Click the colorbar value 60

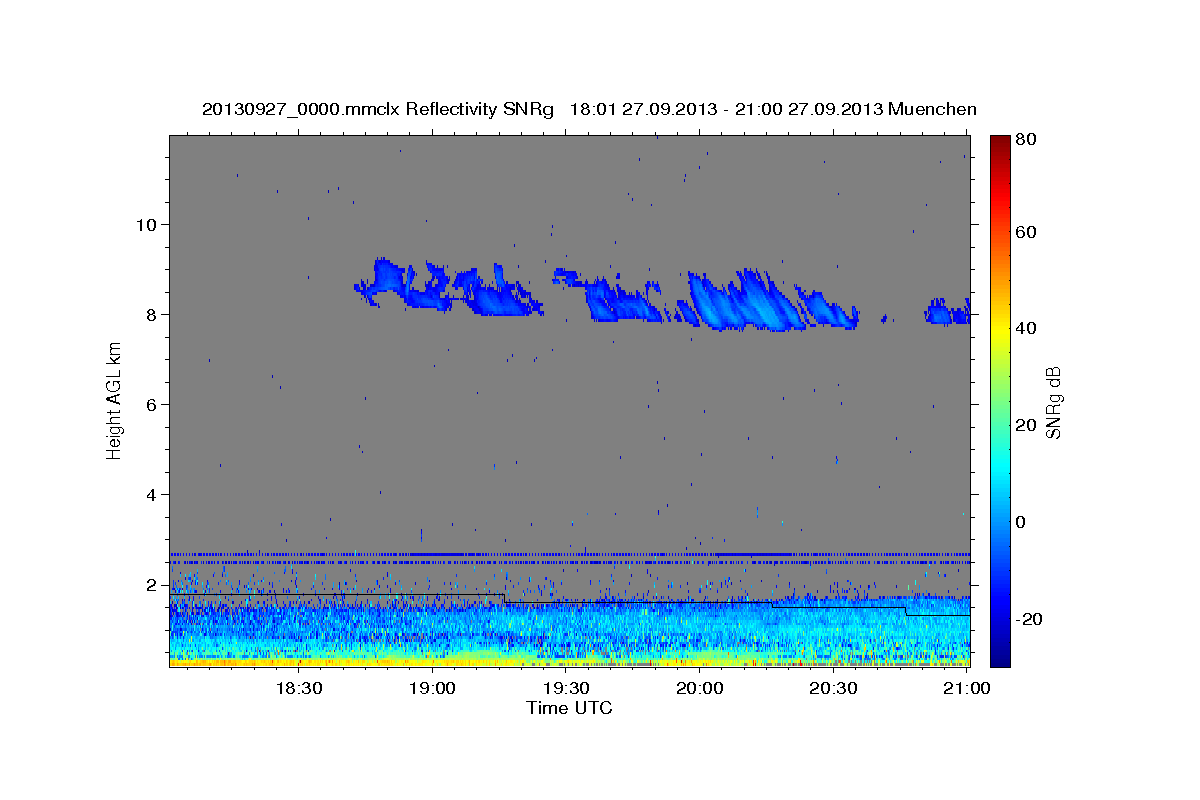1026,232
